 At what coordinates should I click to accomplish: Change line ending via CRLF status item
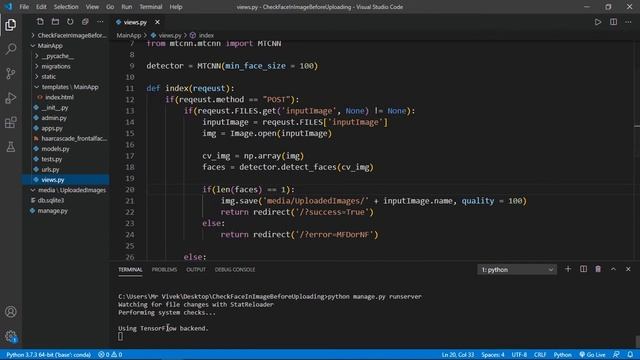coord(540,355)
